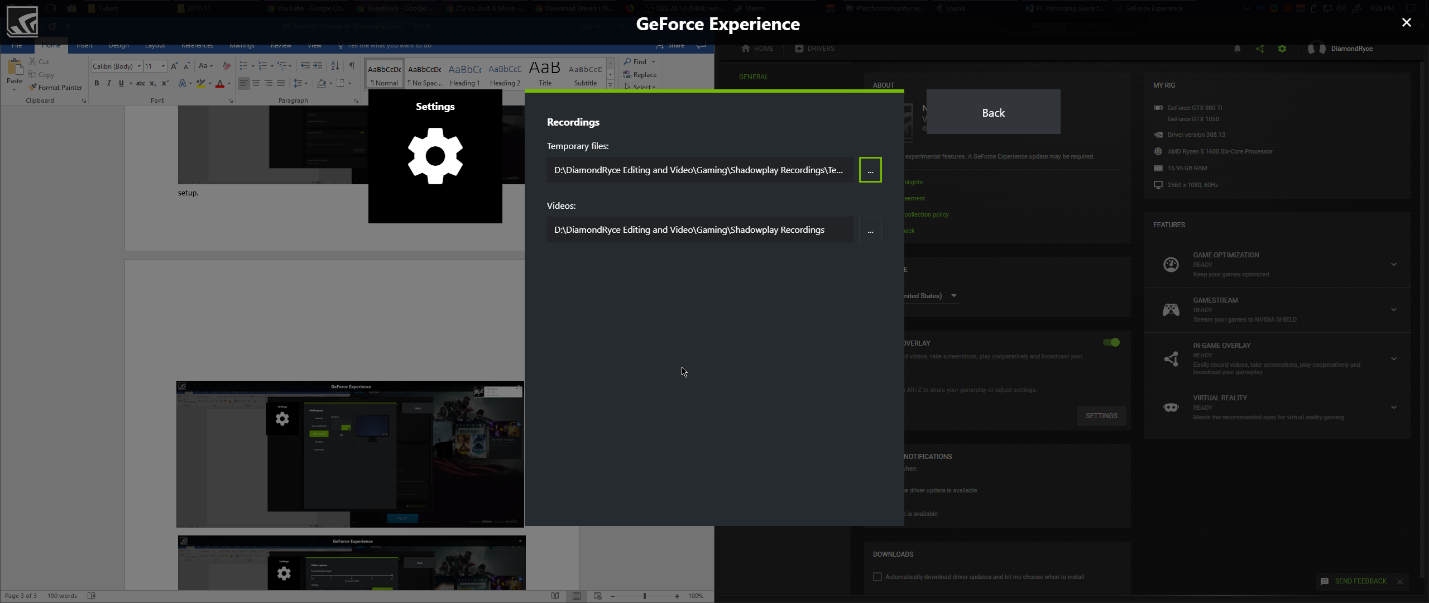Viewport: 1429px width, 603px height.
Task: Switch to the Drivers tab
Action: click(814, 48)
